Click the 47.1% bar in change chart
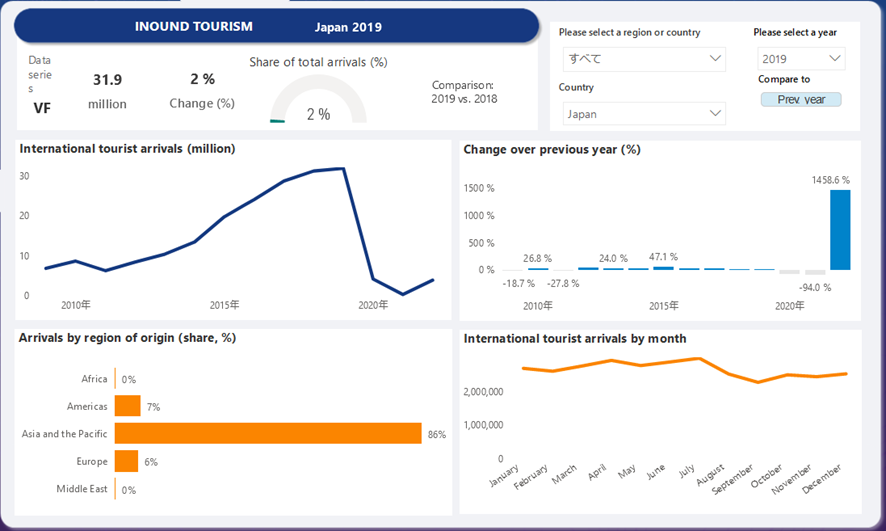 click(x=663, y=267)
